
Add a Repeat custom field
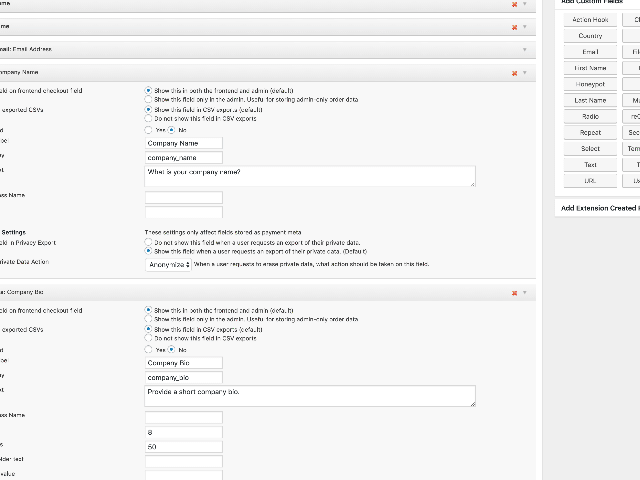click(590, 132)
